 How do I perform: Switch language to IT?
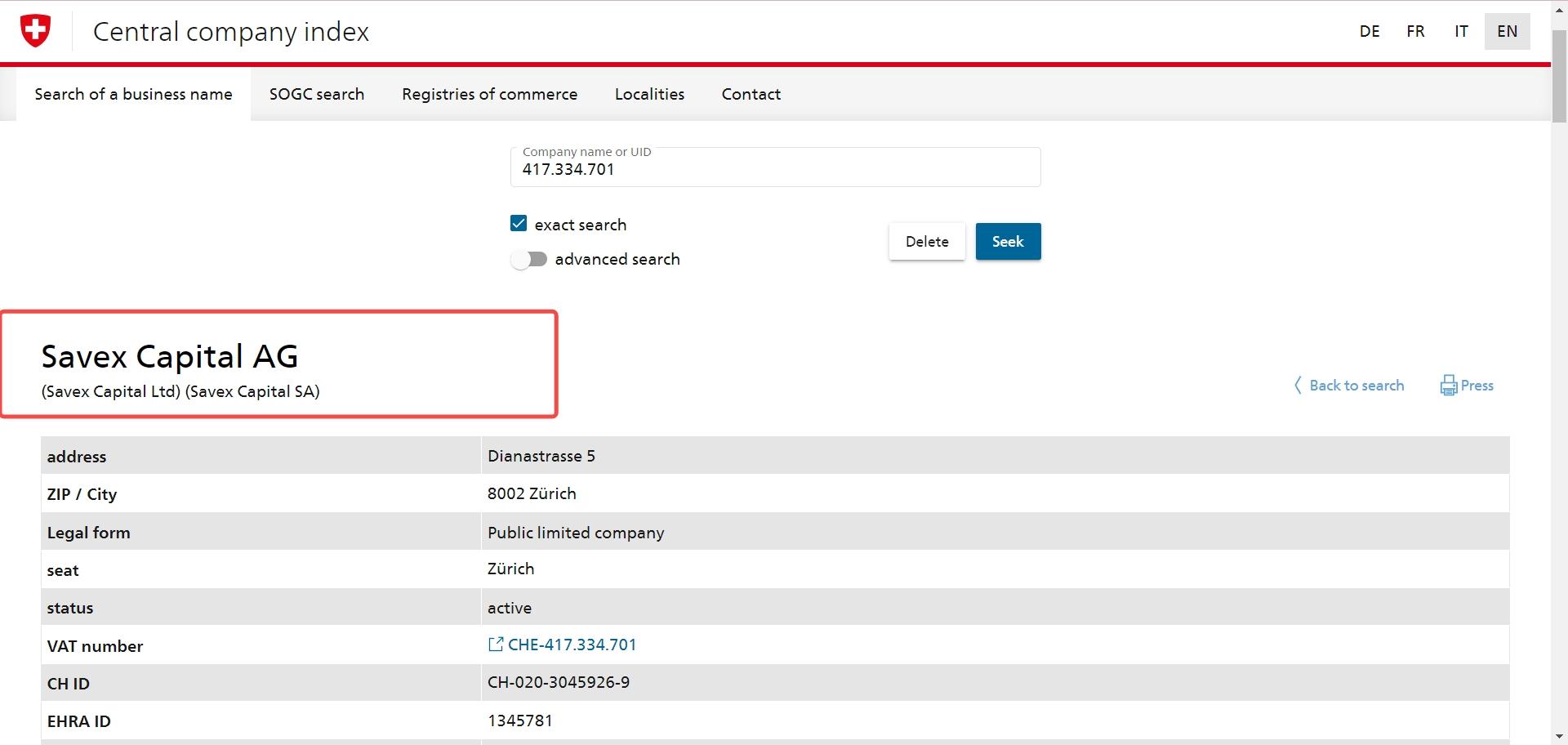pyautogui.click(x=1461, y=31)
